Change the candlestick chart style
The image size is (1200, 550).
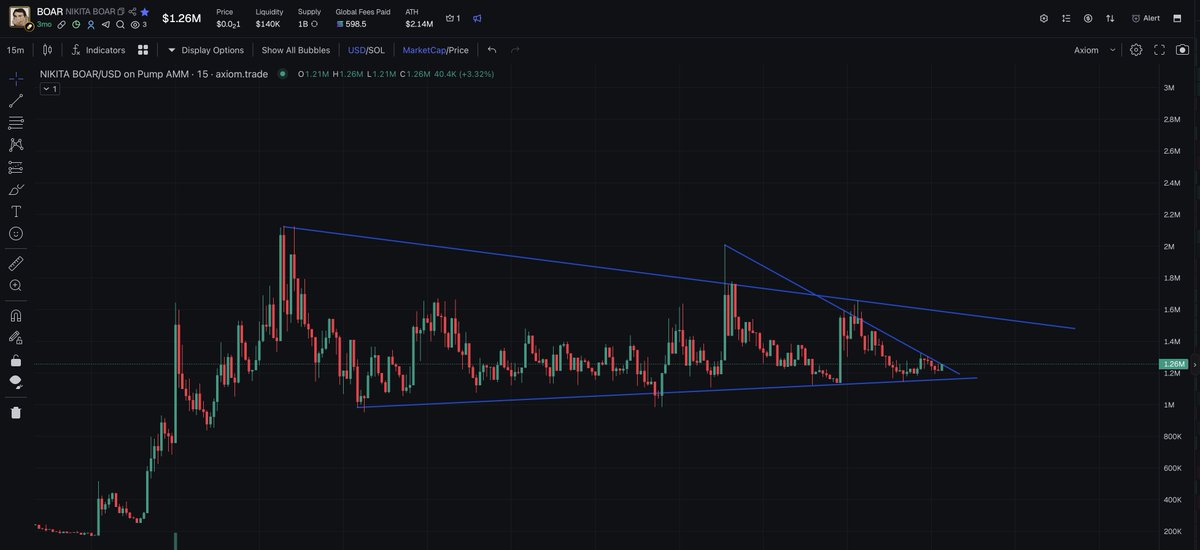click(x=45, y=50)
